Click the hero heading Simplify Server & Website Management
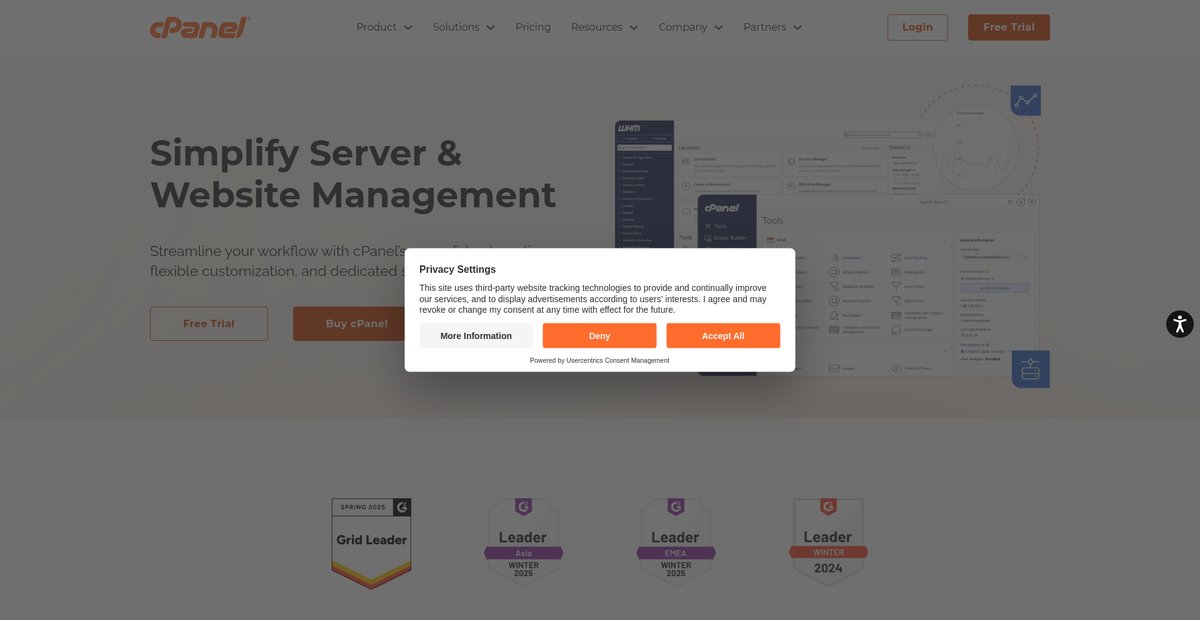 (x=353, y=173)
